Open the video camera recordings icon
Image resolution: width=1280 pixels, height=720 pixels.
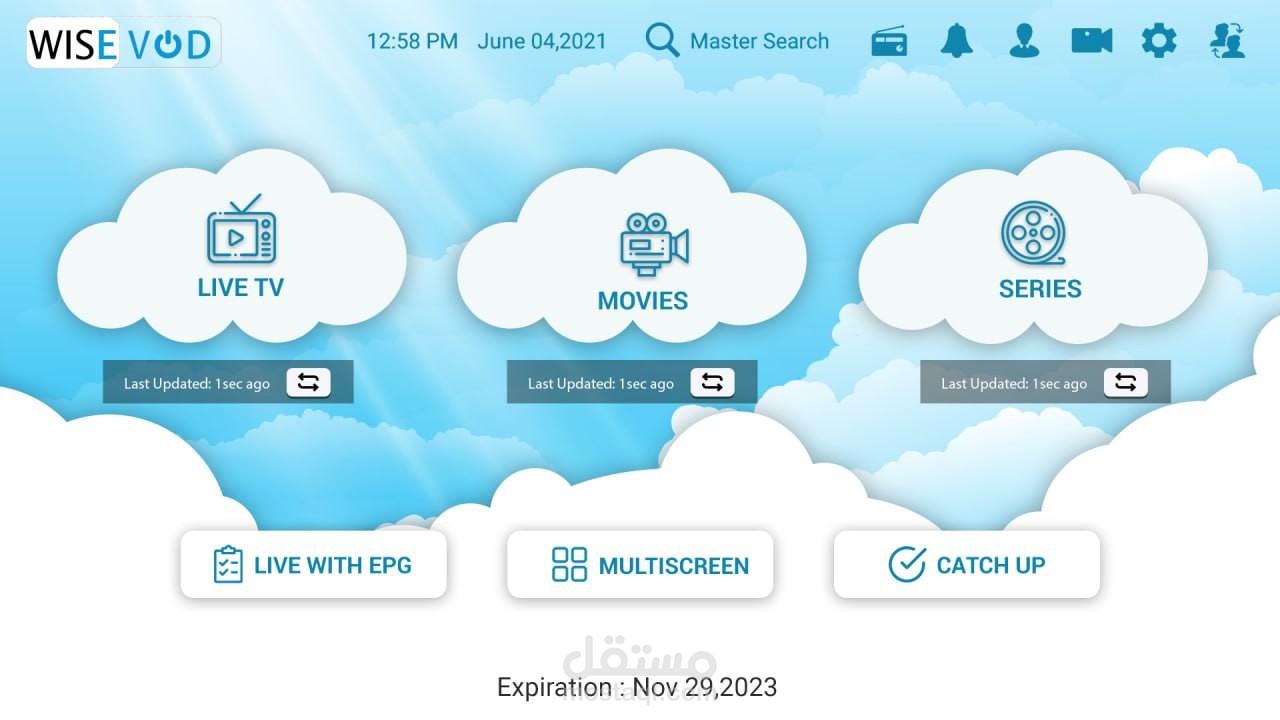pyautogui.click(x=1092, y=40)
